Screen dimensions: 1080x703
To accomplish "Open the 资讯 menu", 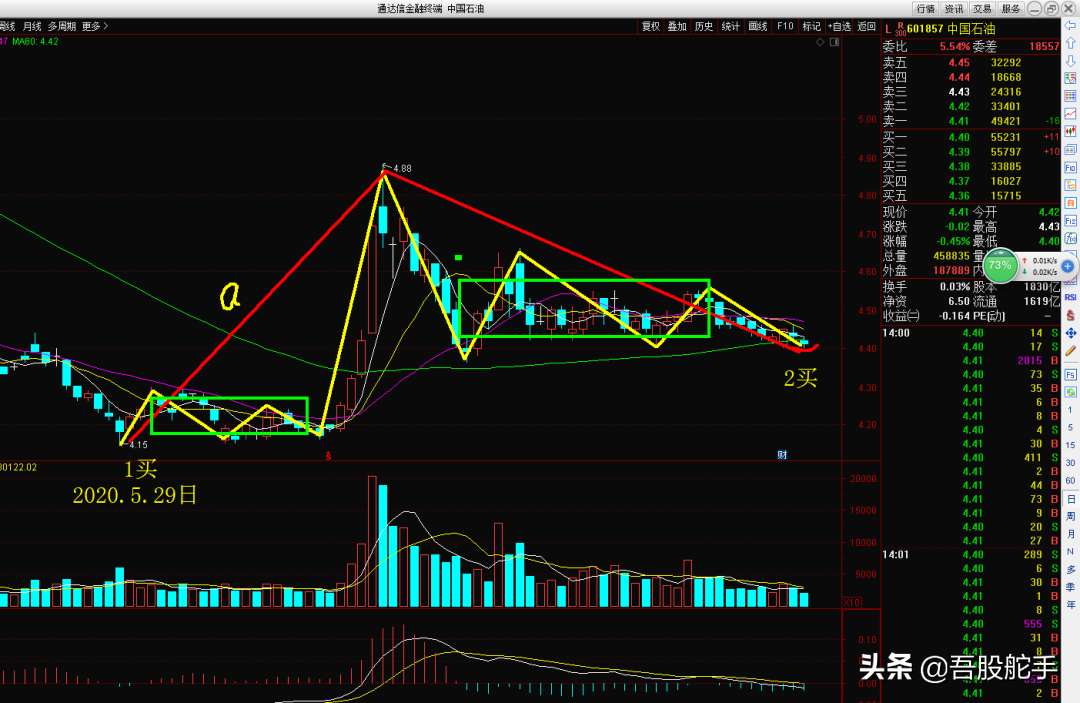I will (x=954, y=9).
